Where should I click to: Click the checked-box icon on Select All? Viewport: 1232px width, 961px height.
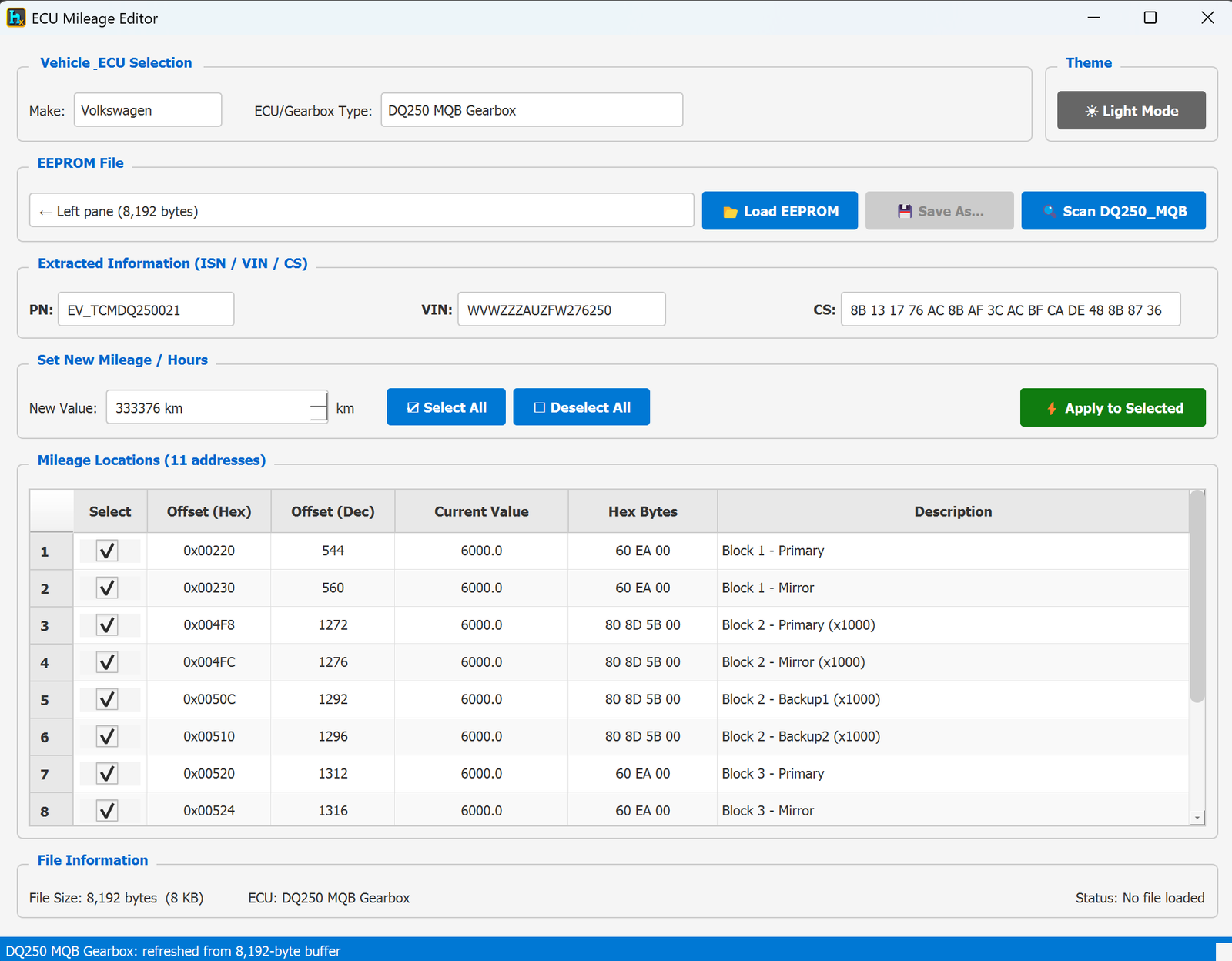[x=413, y=407]
